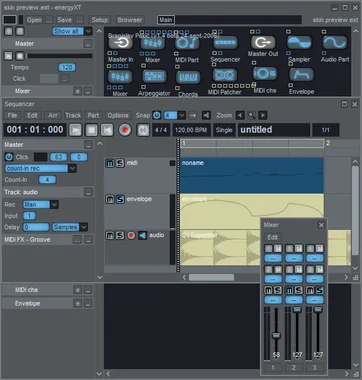Collapse the Track: audio section

(x=88, y=192)
